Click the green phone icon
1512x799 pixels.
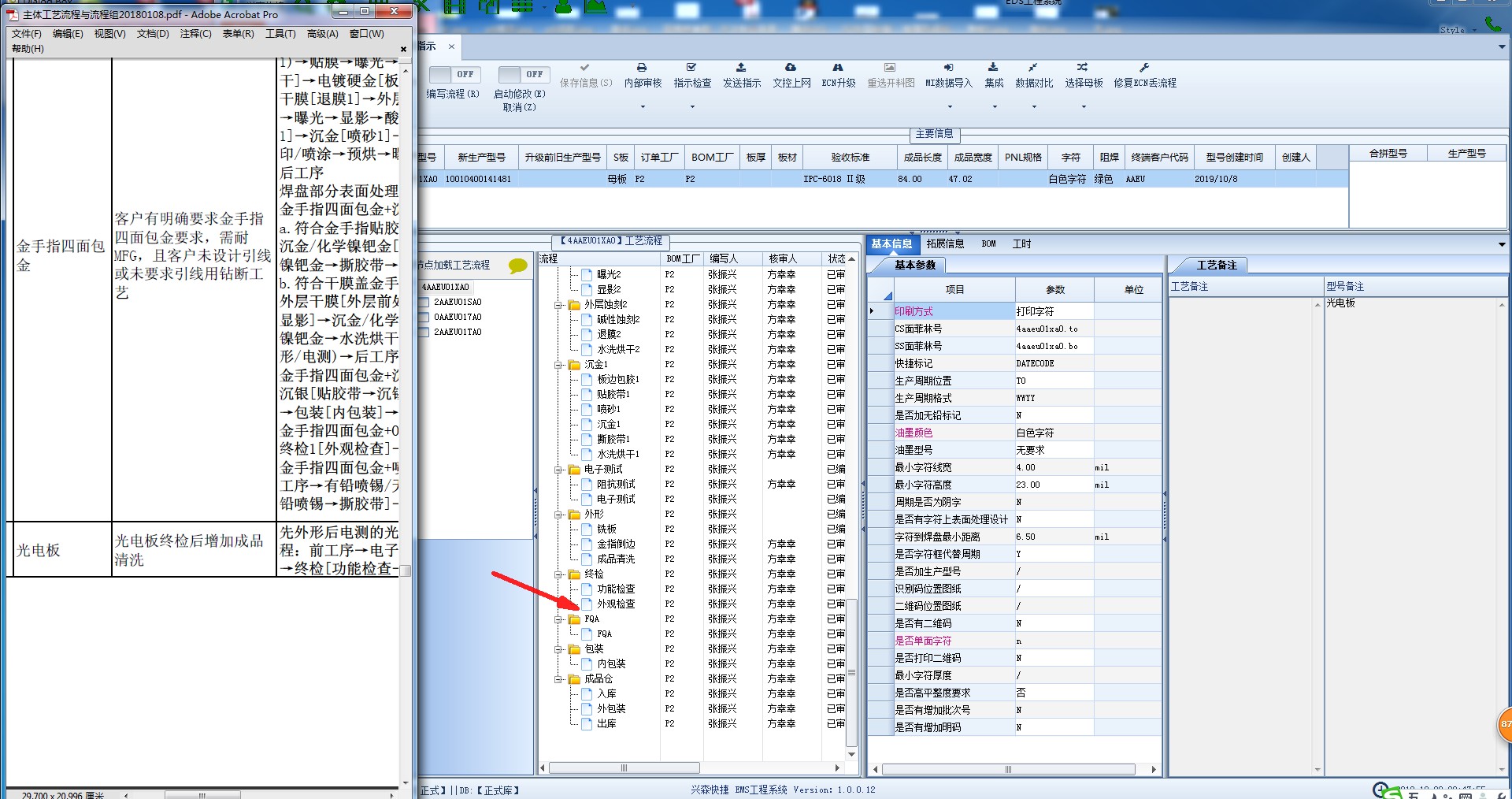click(x=1493, y=24)
